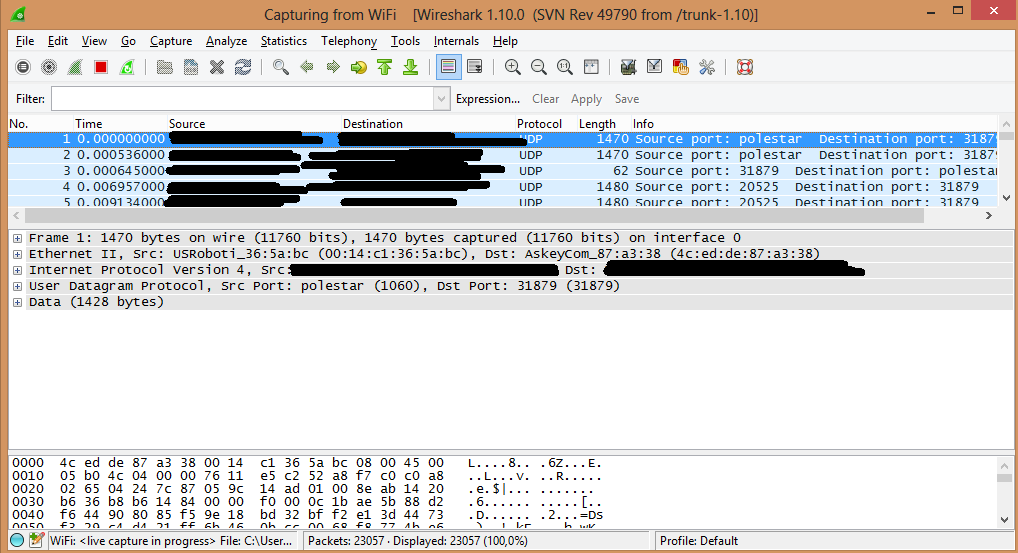1018x553 pixels.
Task: Open the filter history dropdown arrow
Action: 441,99
